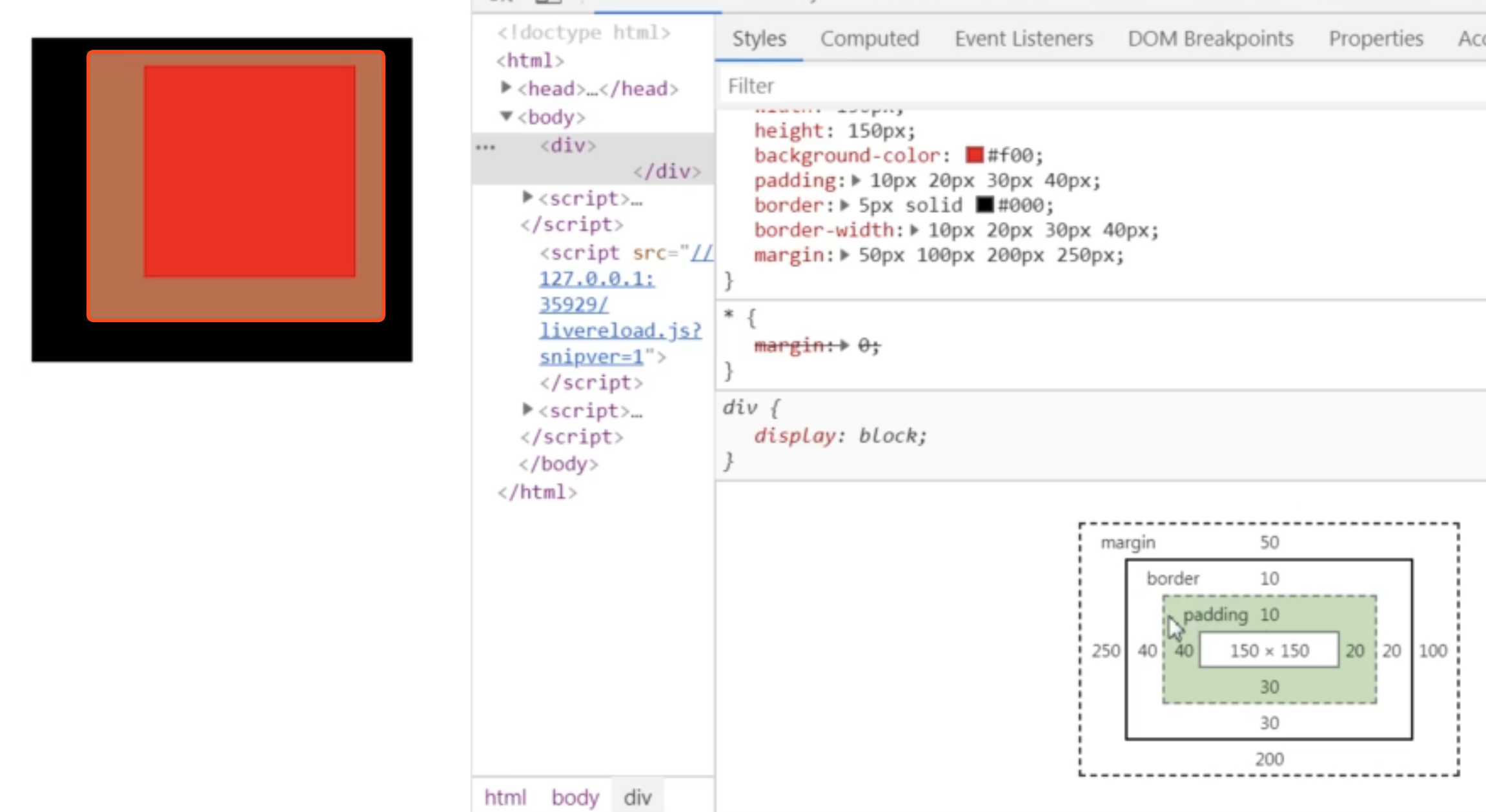
Task: Open the DOM Breakpoints tab
Action: click(x=1210, y=39)
